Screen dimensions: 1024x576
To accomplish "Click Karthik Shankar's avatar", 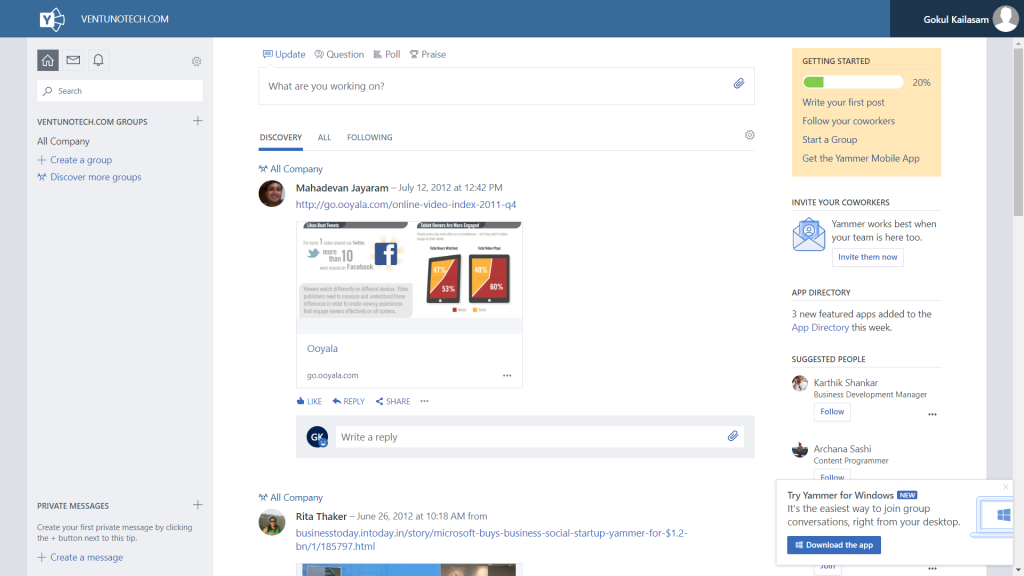I will click(800, 383).
